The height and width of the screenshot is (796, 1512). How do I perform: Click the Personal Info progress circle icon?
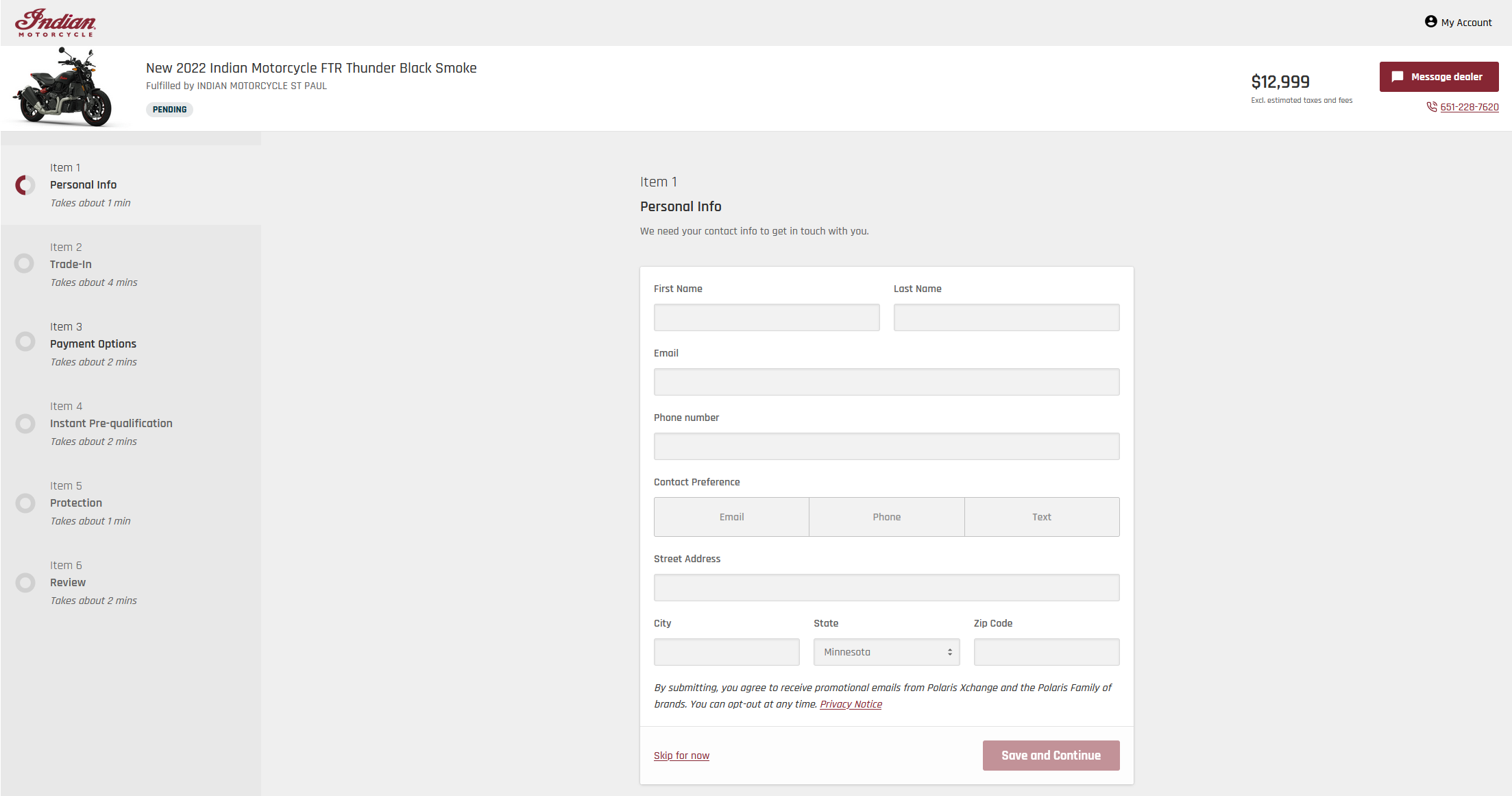pos(25,185)
